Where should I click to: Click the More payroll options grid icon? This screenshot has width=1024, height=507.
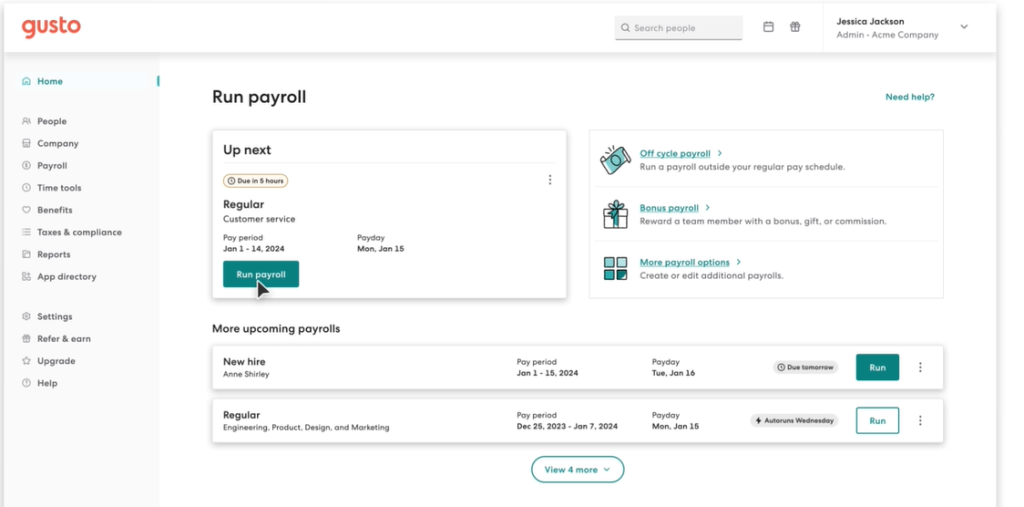tap(615, 268)
